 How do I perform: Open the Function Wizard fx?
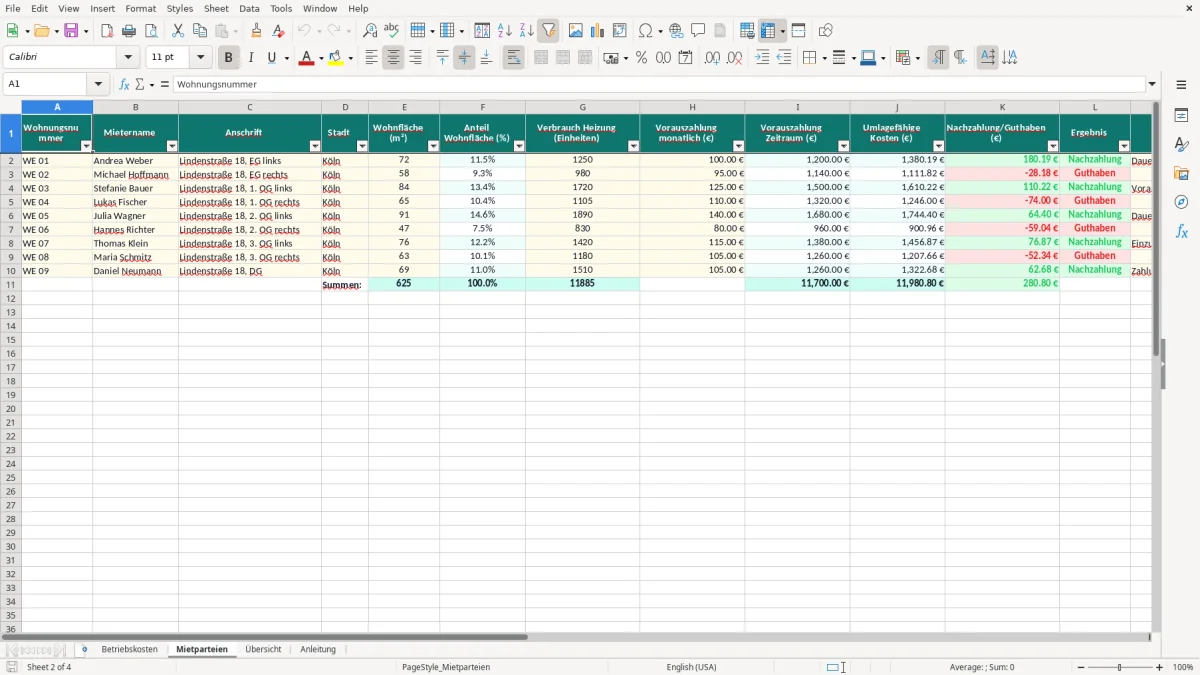click(x=124, y=85)
